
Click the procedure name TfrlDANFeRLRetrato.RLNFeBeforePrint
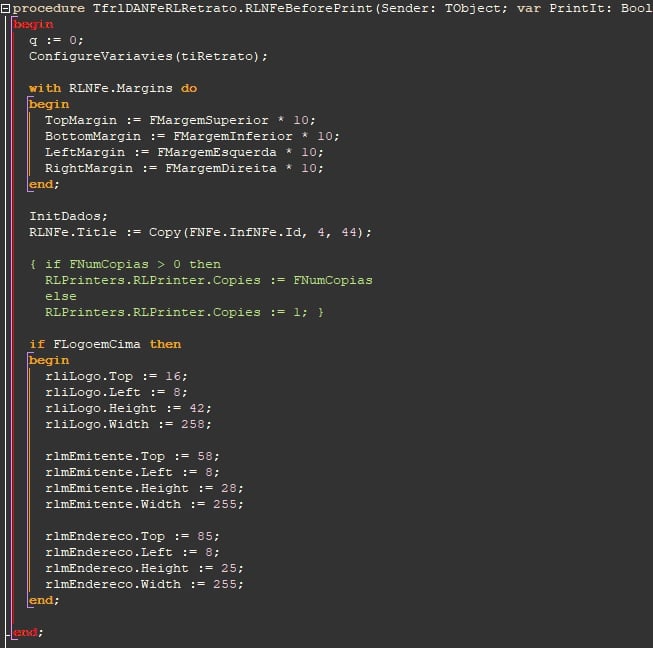[x=233, y=8]
